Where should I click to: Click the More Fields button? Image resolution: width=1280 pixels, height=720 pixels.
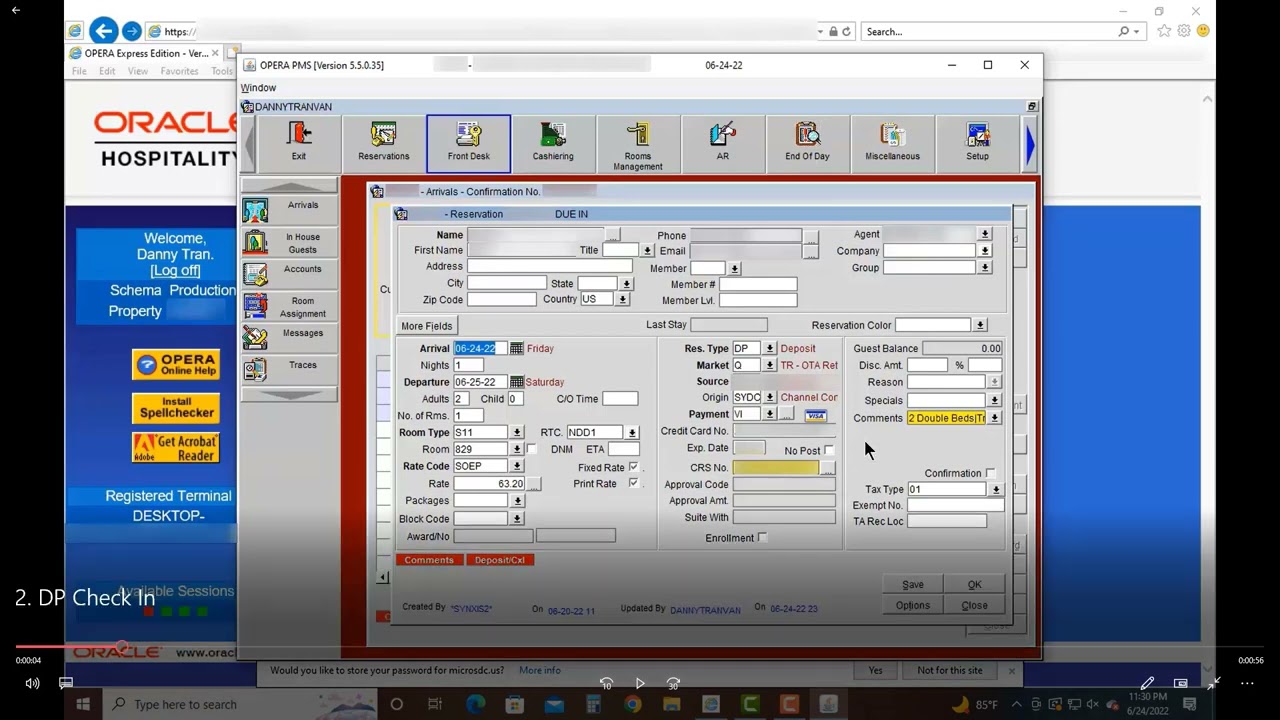[427, 326]
